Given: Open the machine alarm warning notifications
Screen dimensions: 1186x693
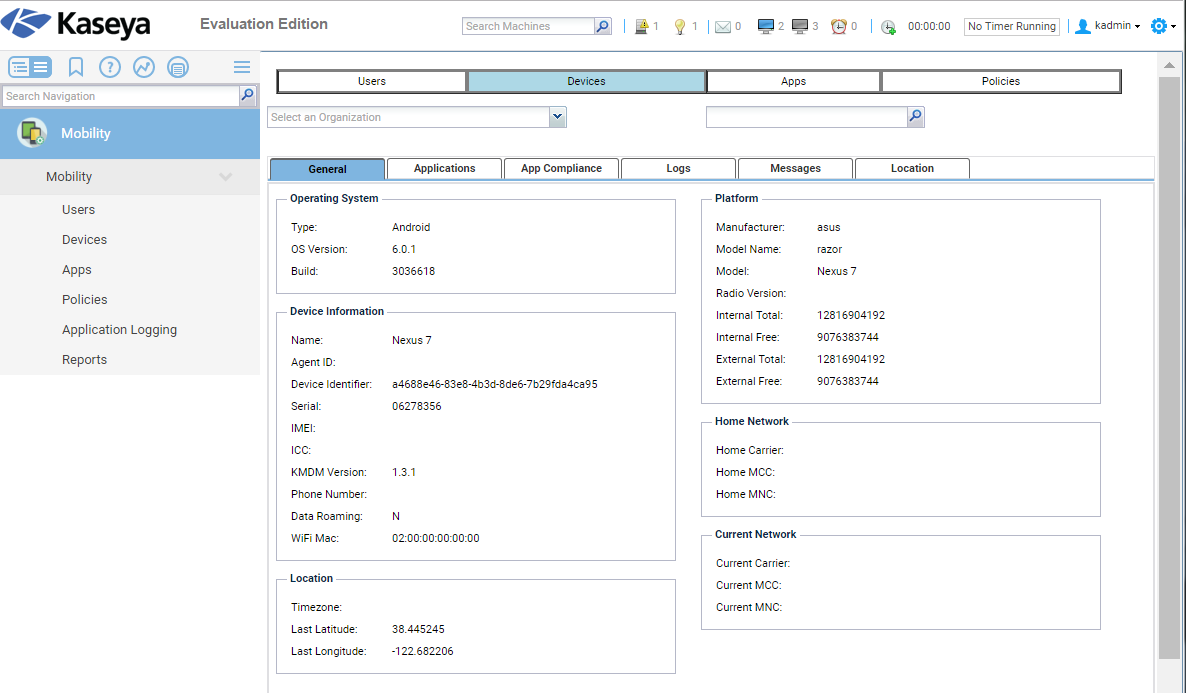Looking at the screenshot, I should click(x=641, y=26).
